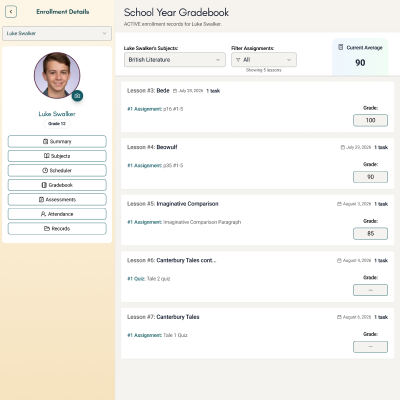This screenshot has width=400, height=400.
Task: Click the Summary clipboard icon
Action: pos(45,141)
